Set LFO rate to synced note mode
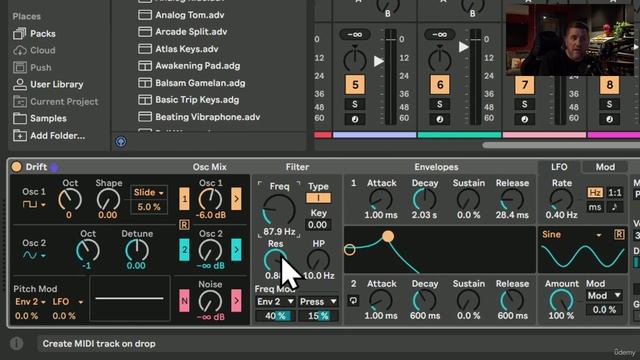Screen dimensions: 640x360 615,207
